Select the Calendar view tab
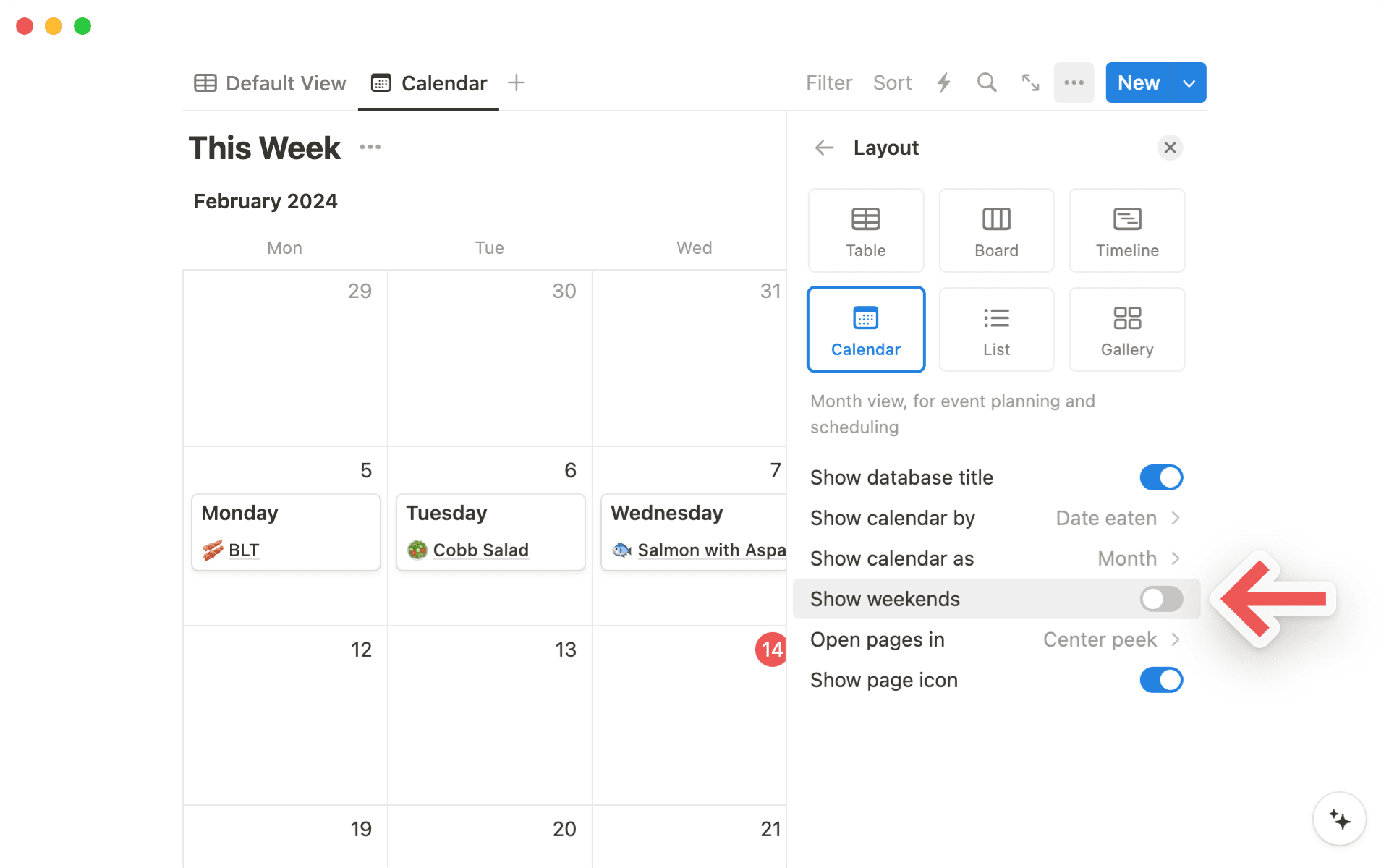The image size is (1389, 868). pos(428,82)
